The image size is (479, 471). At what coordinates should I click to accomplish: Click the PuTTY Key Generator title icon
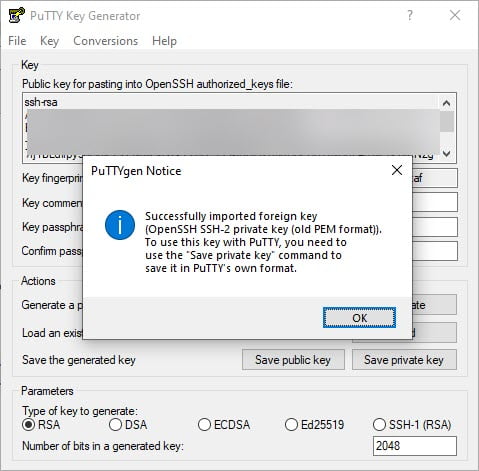[16, 15]
